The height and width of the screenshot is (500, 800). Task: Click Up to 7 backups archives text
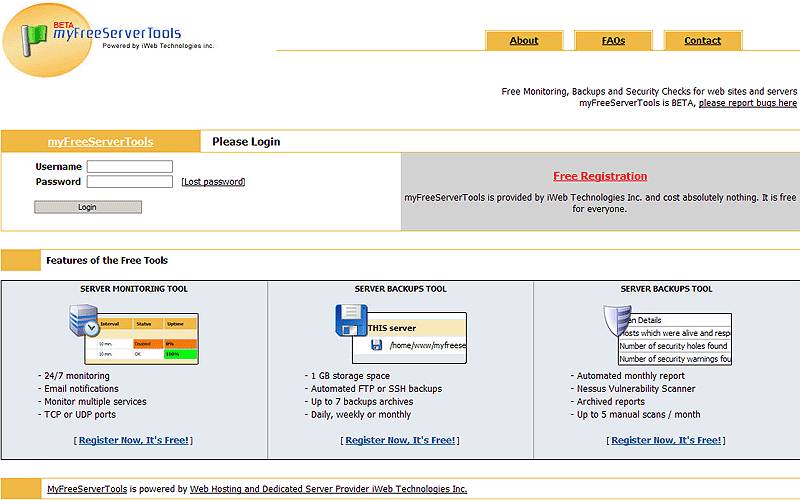point(362,402)
